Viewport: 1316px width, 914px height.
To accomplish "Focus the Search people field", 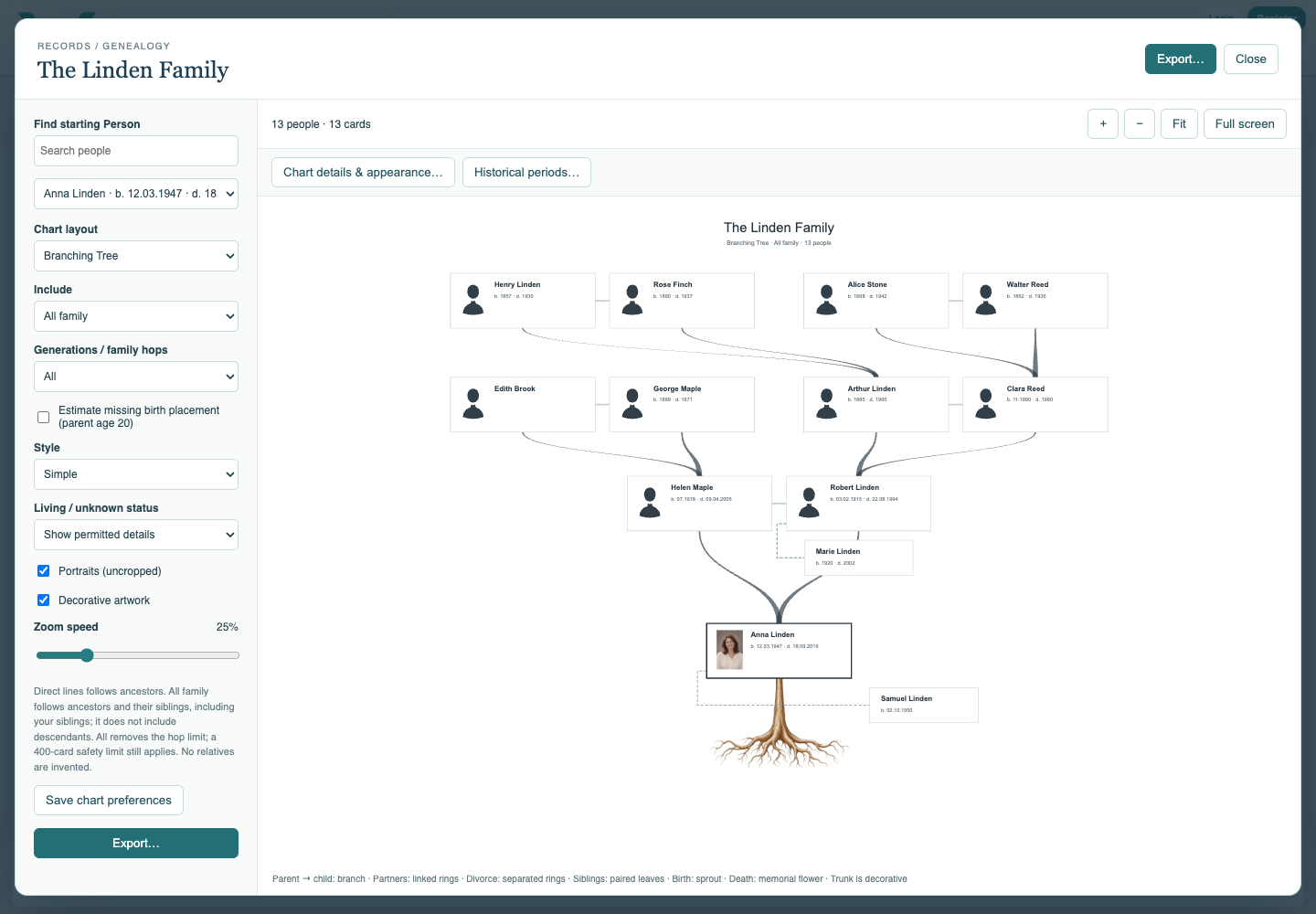I will click(x=136, y=151).
